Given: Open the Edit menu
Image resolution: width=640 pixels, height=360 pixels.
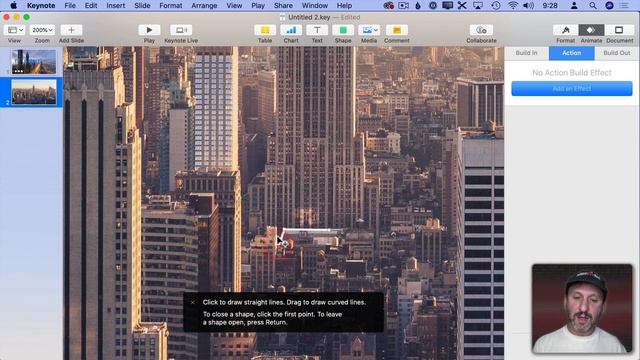Looking at the screenshot, I should (91, 6).
